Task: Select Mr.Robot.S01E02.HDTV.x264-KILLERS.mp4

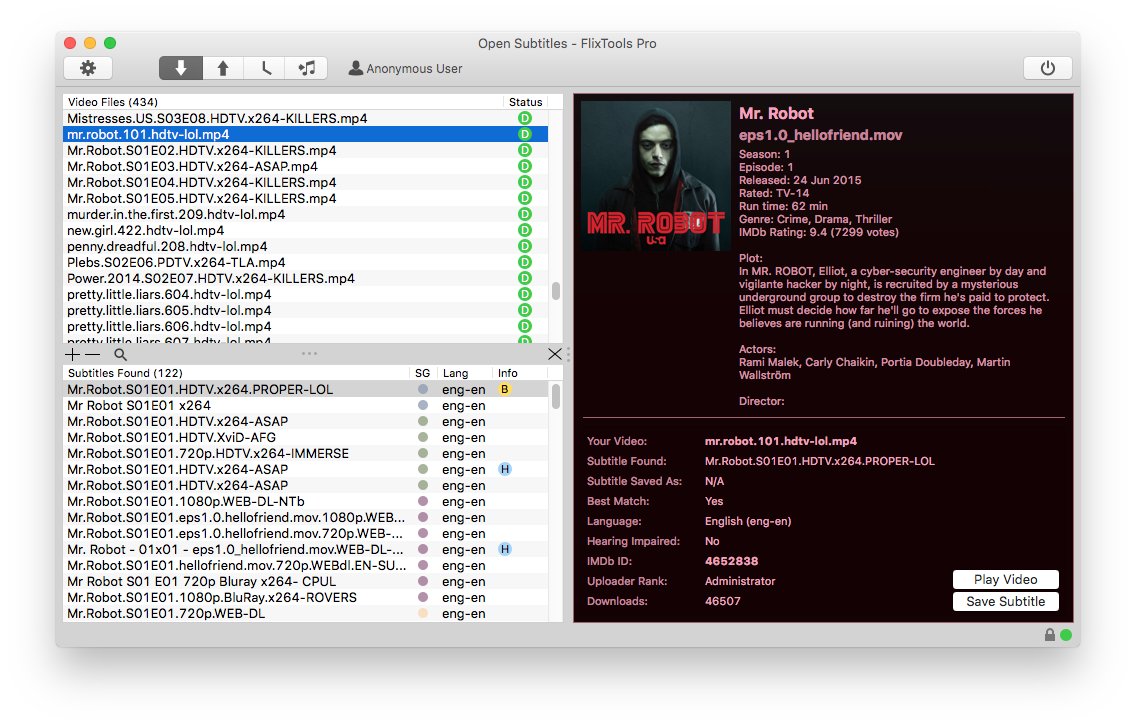Action: (305, 151)
